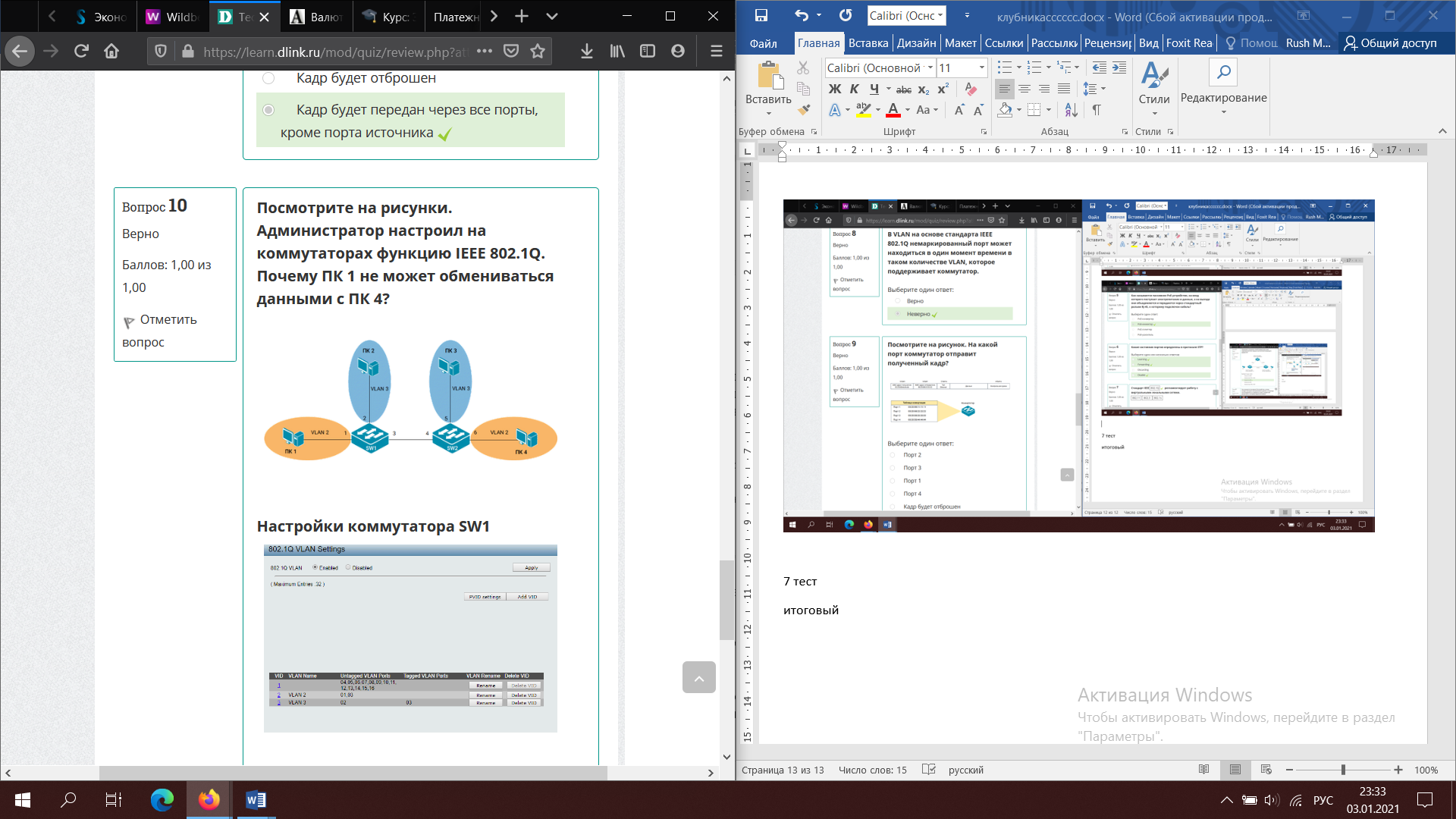The width and height of the screenshot is (1456, 819).
Task: Open line spacing dropdown
Action: point(1094,89)
